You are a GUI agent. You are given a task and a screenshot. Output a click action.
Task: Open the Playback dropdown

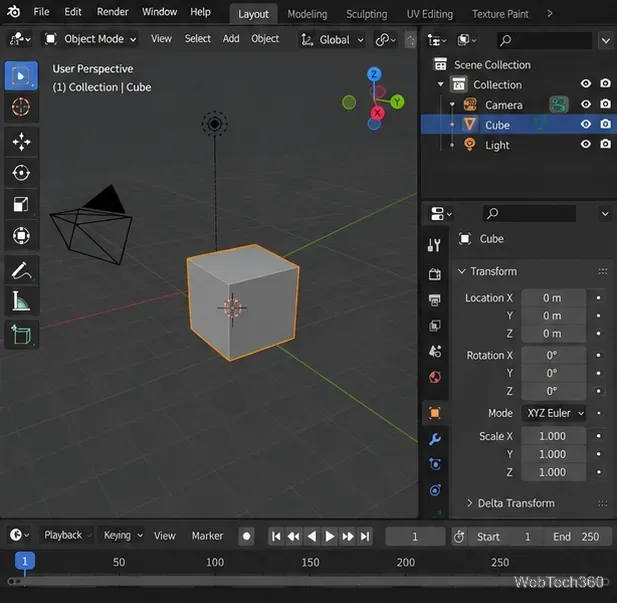(66, 535)
